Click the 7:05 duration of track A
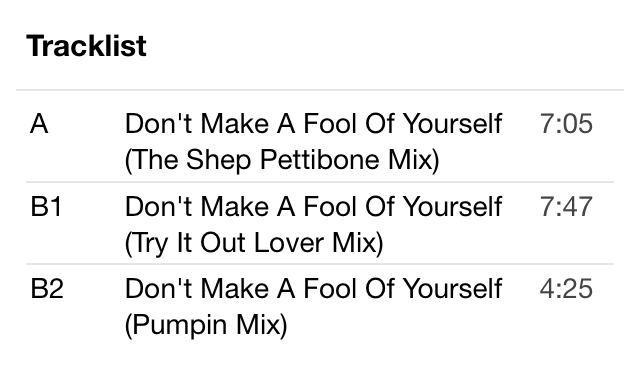The height and width of the screenshot is (391, 640). (566, 123)
